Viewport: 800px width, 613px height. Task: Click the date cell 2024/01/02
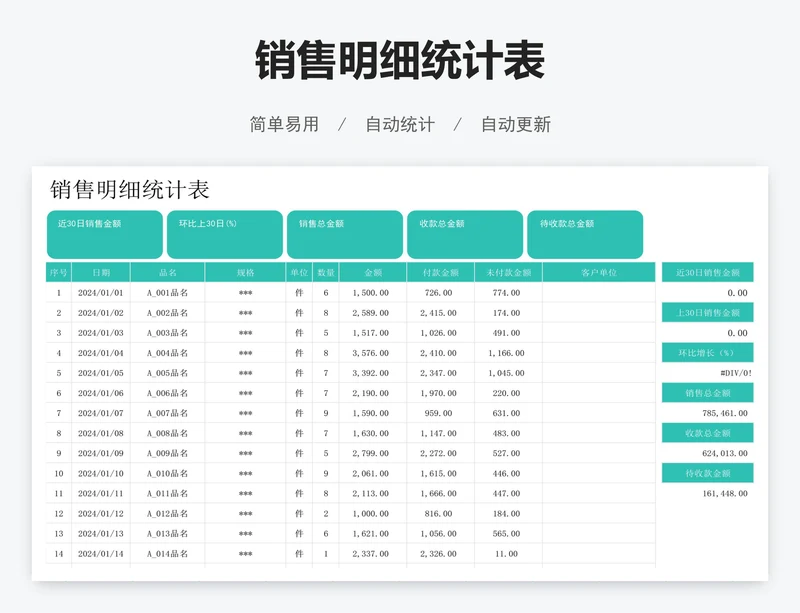[x=101, y=313]
